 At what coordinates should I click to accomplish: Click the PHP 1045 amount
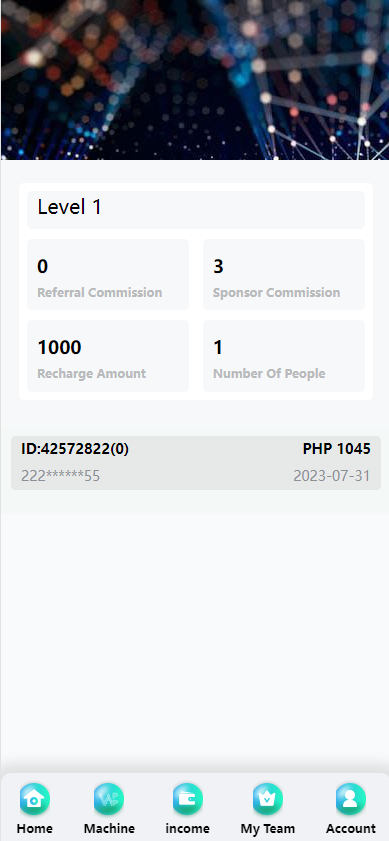(x=336, y=449)
